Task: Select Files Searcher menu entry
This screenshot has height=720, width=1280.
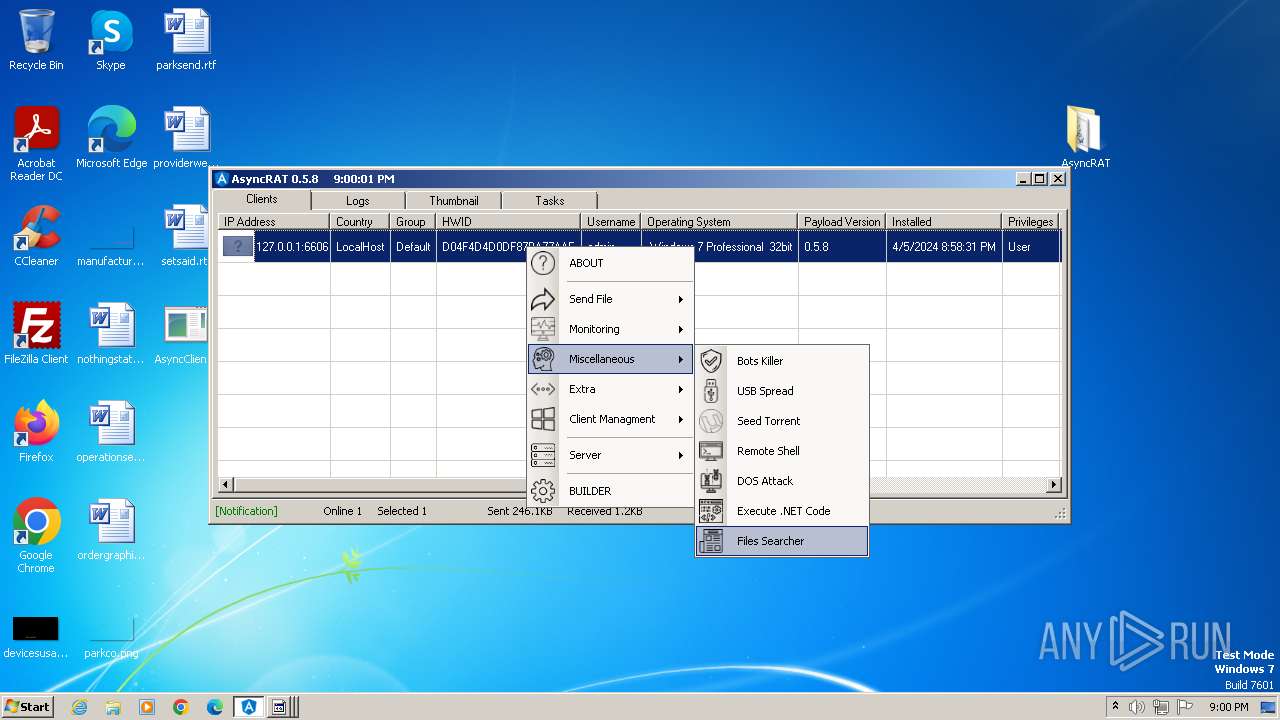Action: (x=782, y=541)
